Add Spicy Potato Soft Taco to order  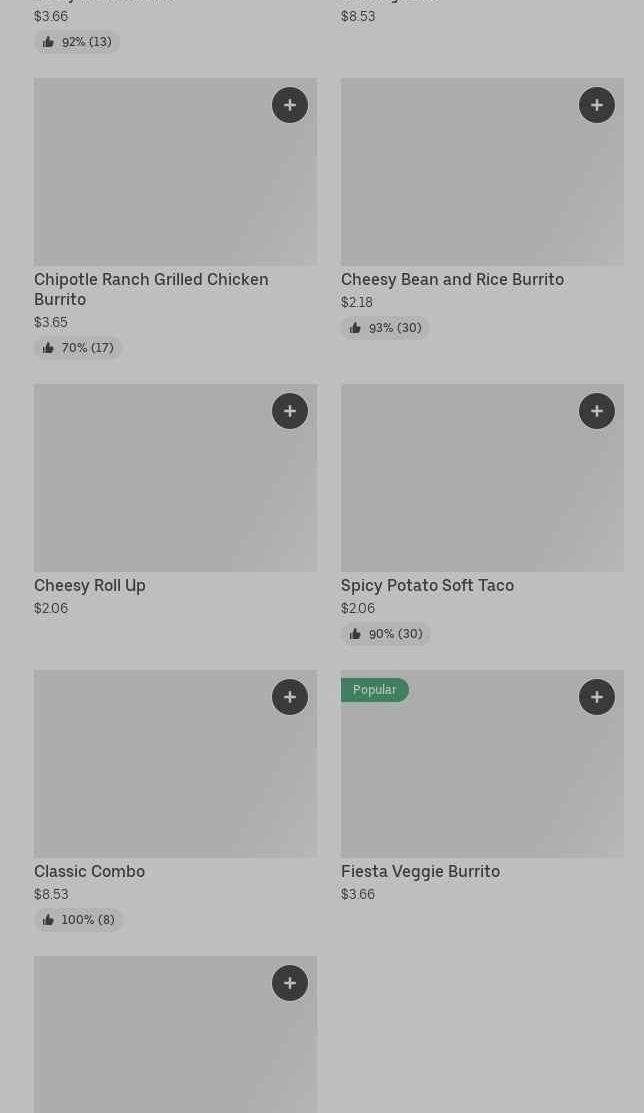(597, 411)
